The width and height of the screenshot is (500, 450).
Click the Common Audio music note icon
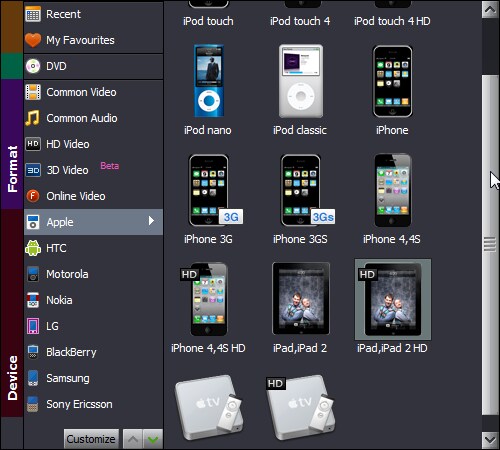pyautogui.click(x=32, y=118)
